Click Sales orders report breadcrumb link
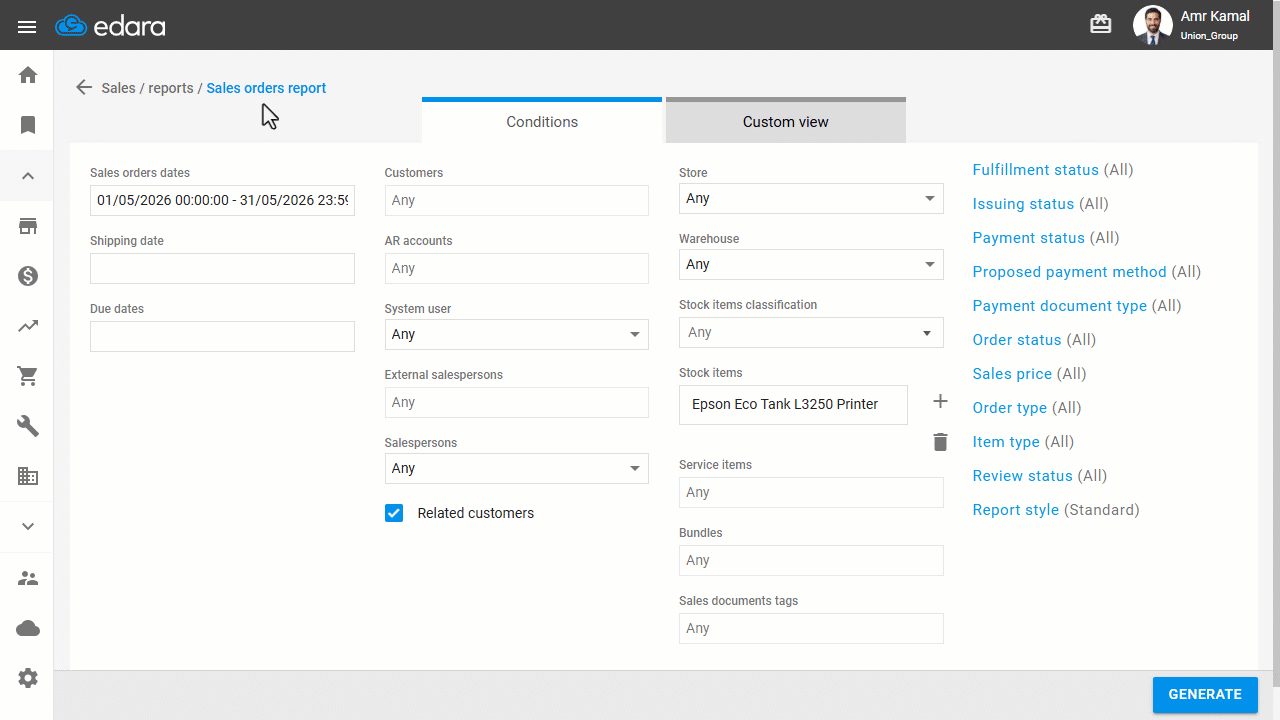Viewport: 1280px width, 720px height. (266, 88)
